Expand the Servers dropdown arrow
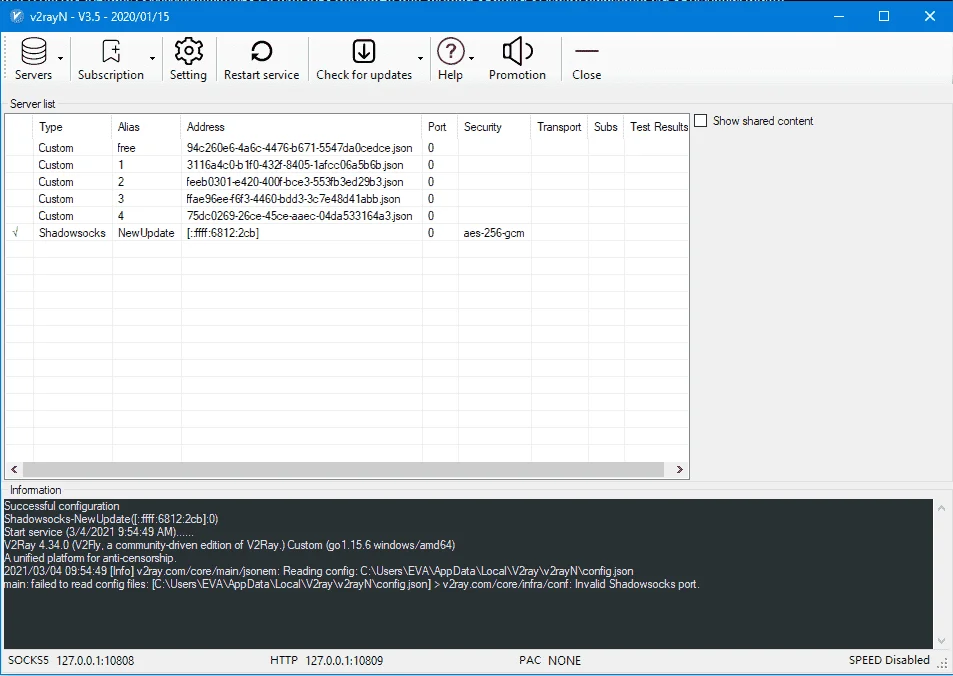Image resolution: width=953 pixels, height=676 pixels. tap(60, 58)
